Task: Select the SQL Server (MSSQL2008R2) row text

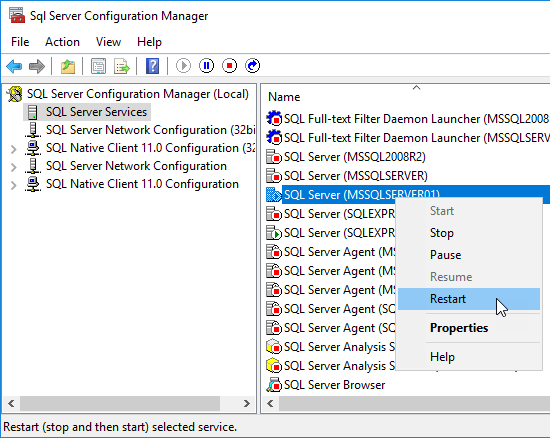Action: point(355,157)
